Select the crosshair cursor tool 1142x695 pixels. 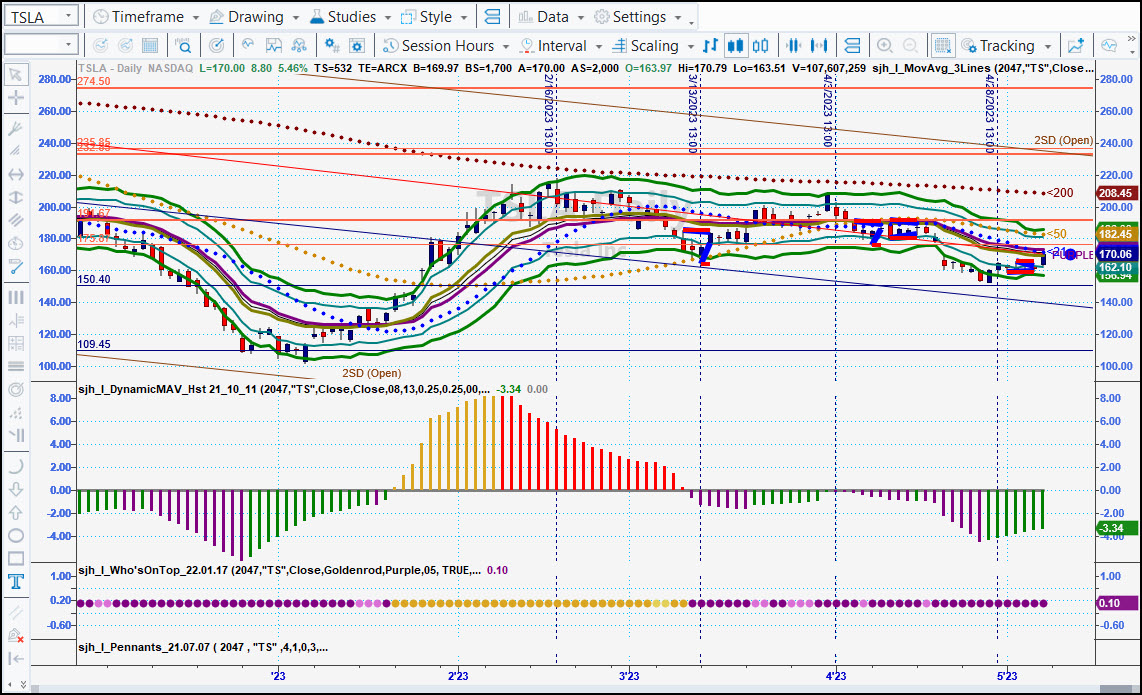[15, 98]
